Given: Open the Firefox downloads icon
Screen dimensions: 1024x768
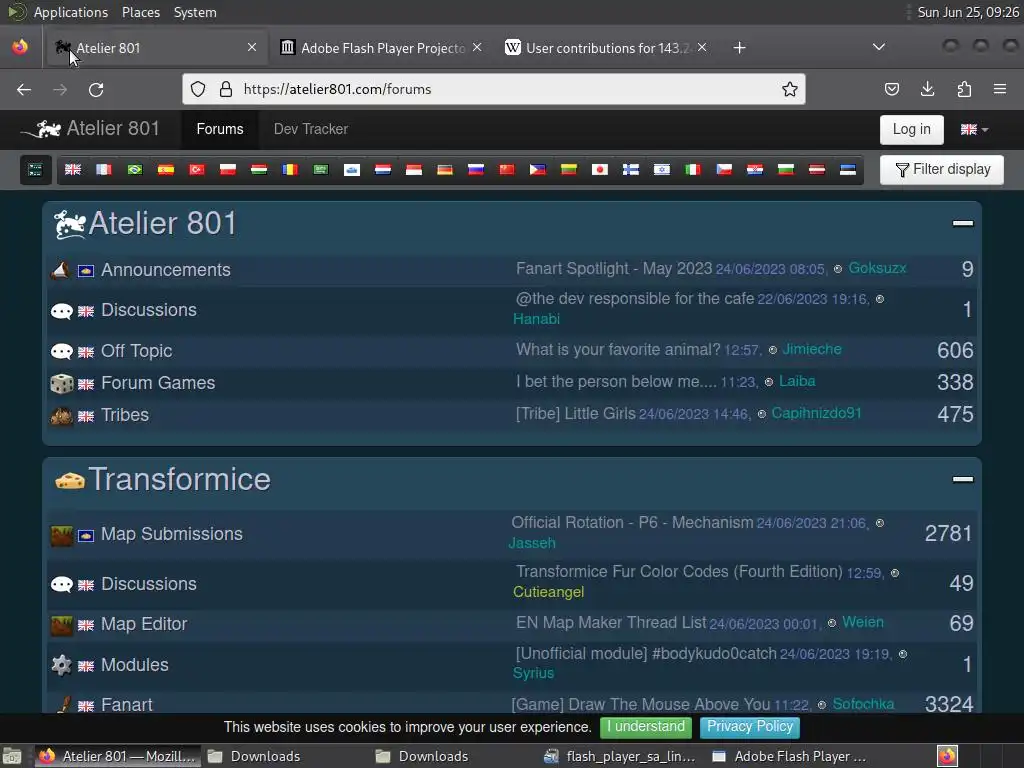Looking at the screenshot, I should pyautogui.click(x=927, y=89).
